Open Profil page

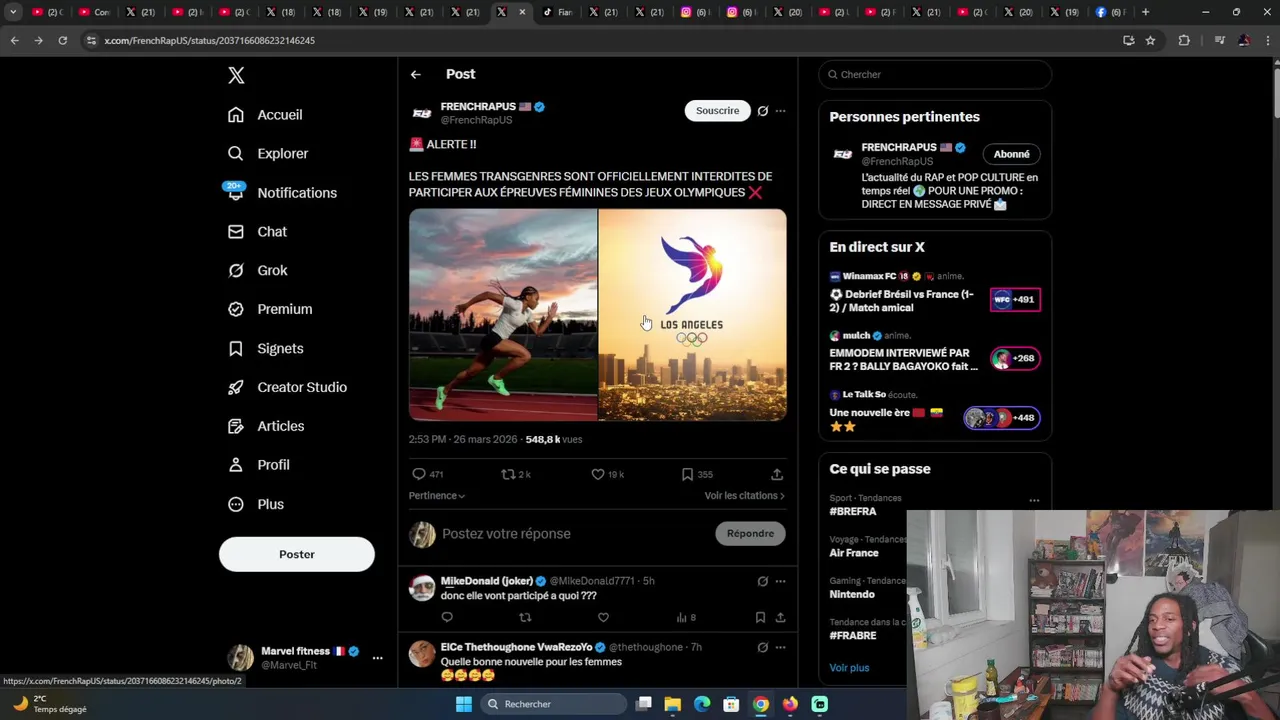pos(258,465)
